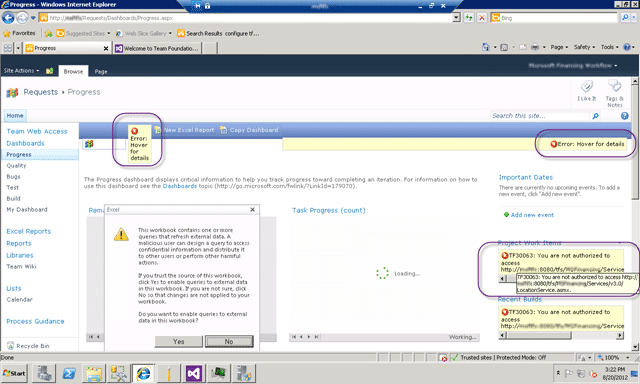Click the I Like It tag icon

click(587, 87)
